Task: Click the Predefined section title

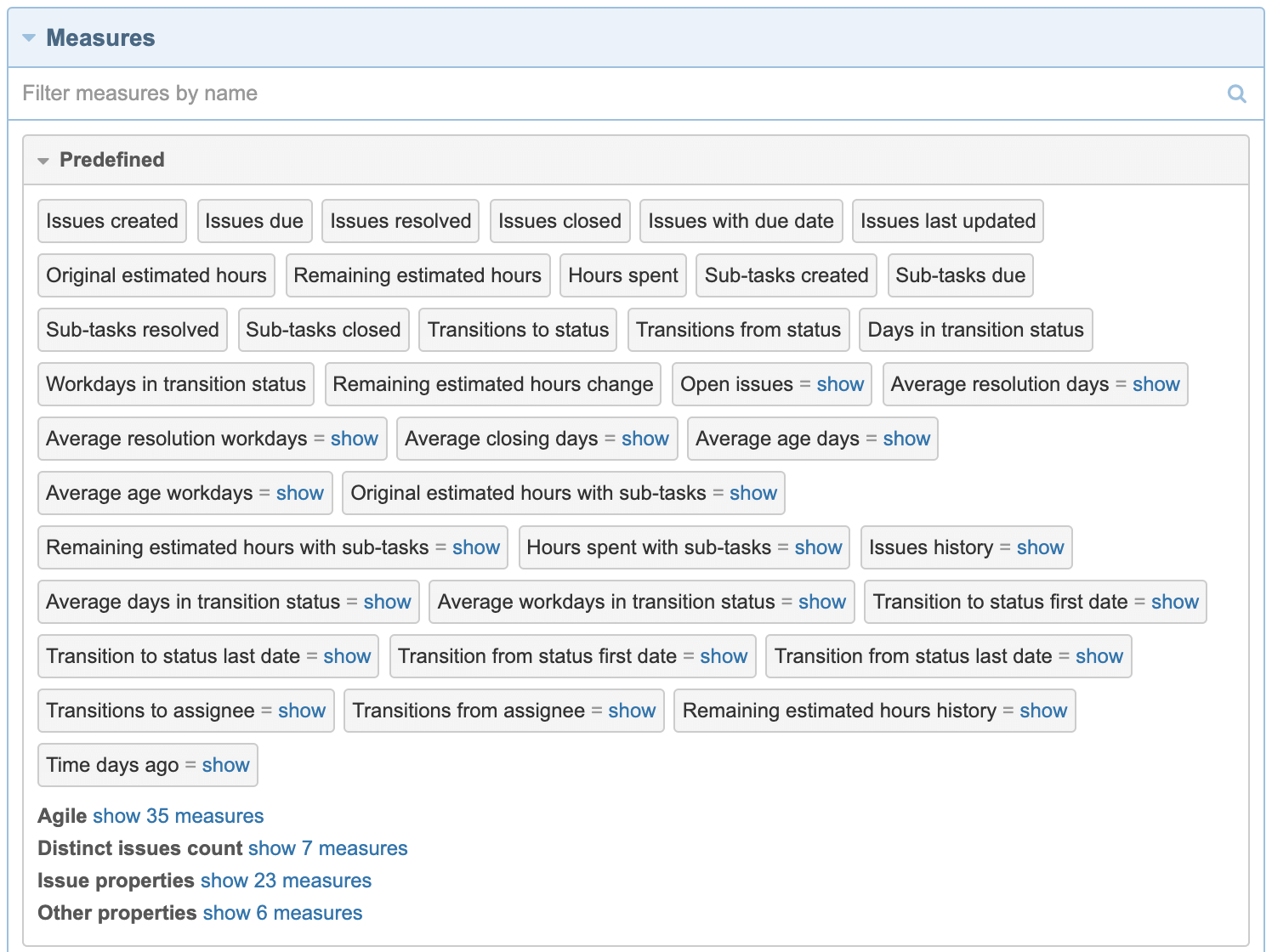Action: (x=112, y=160)
